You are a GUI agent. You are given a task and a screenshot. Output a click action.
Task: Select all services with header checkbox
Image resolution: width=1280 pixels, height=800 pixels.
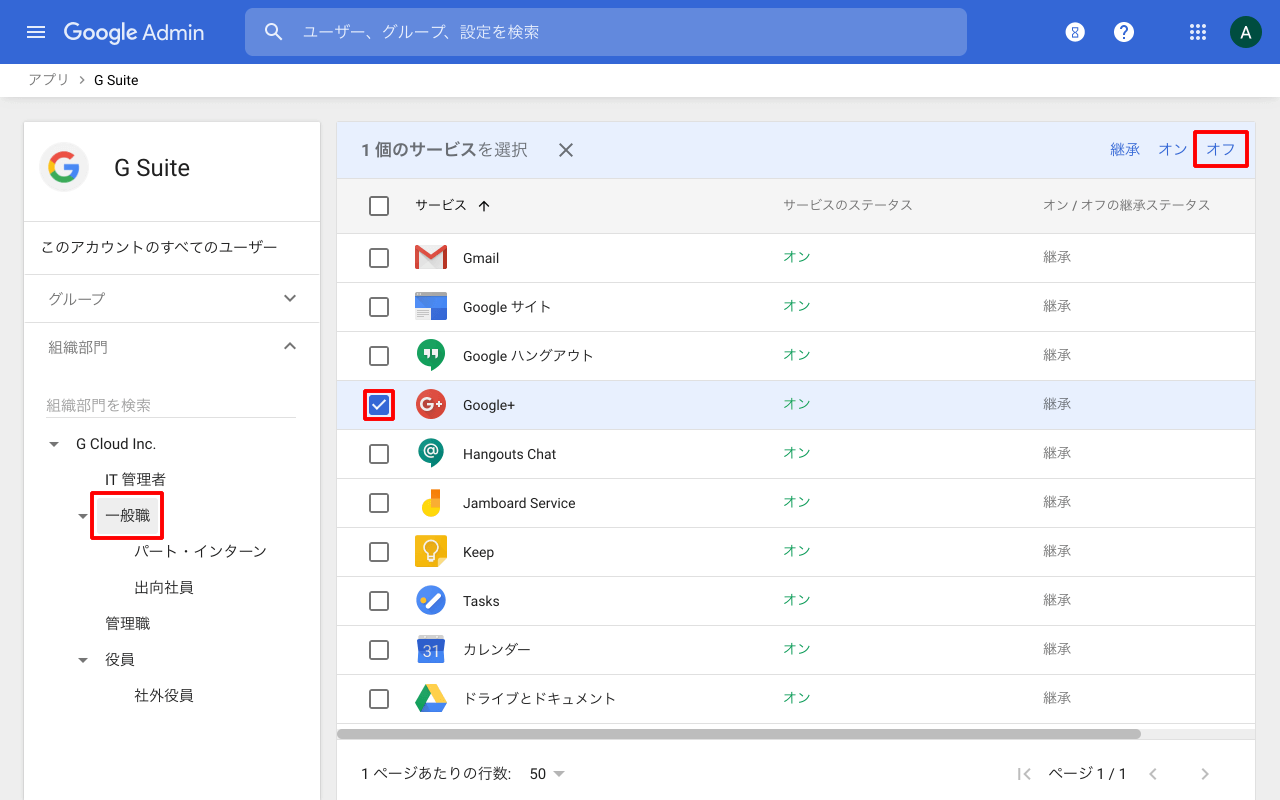coord(379,206)
